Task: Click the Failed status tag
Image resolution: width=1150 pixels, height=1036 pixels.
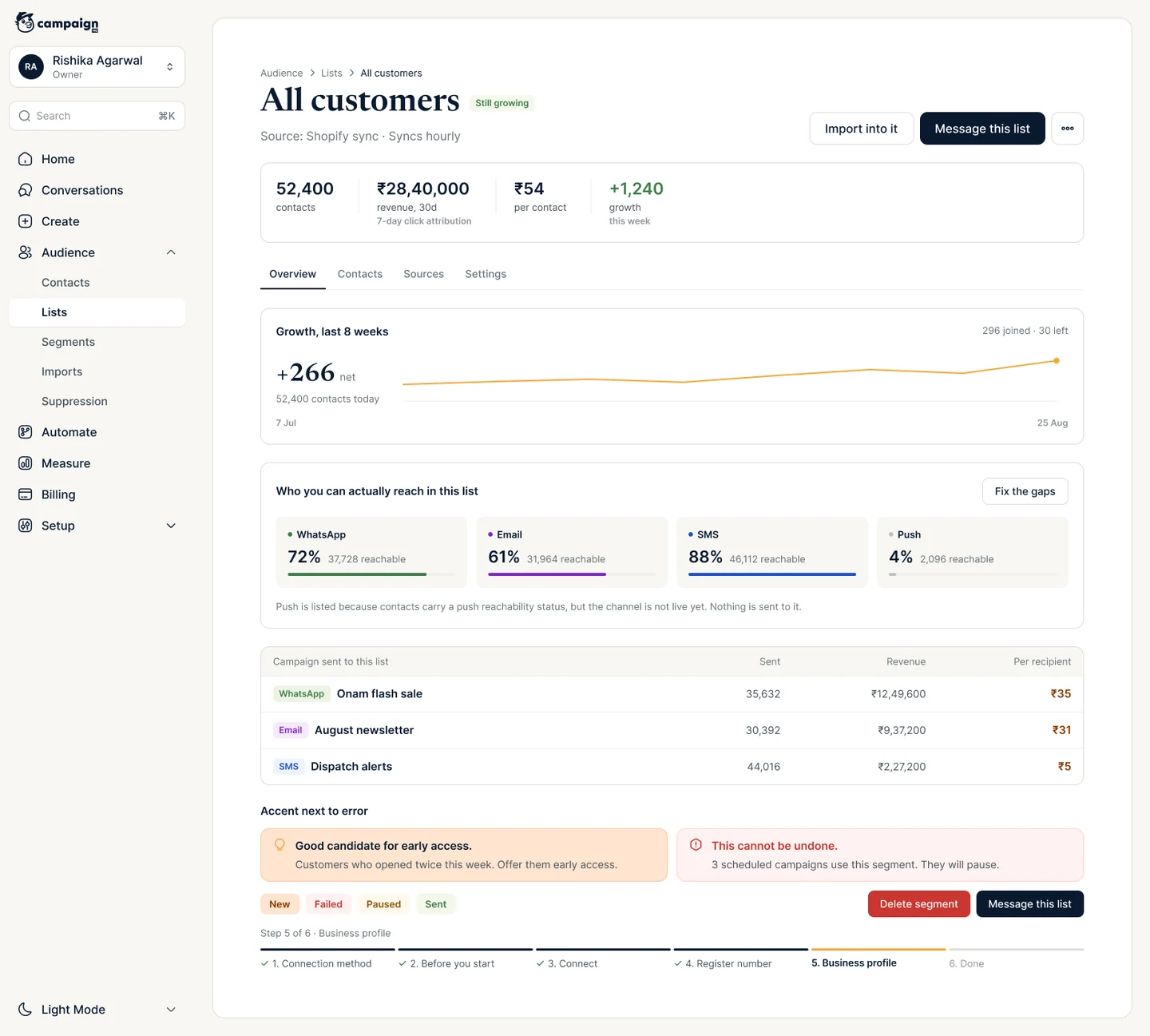Action: coord(328,904)
